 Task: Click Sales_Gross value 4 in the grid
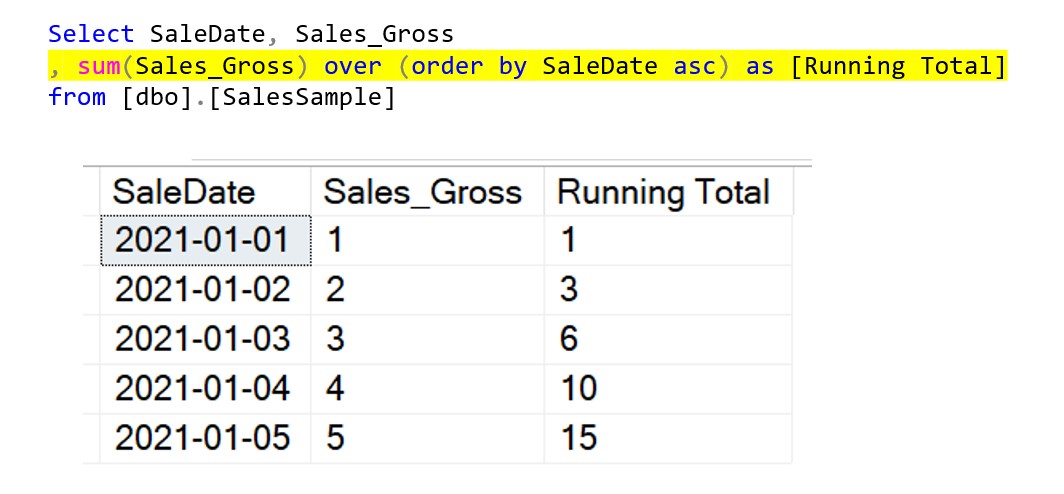click(335, 387)
